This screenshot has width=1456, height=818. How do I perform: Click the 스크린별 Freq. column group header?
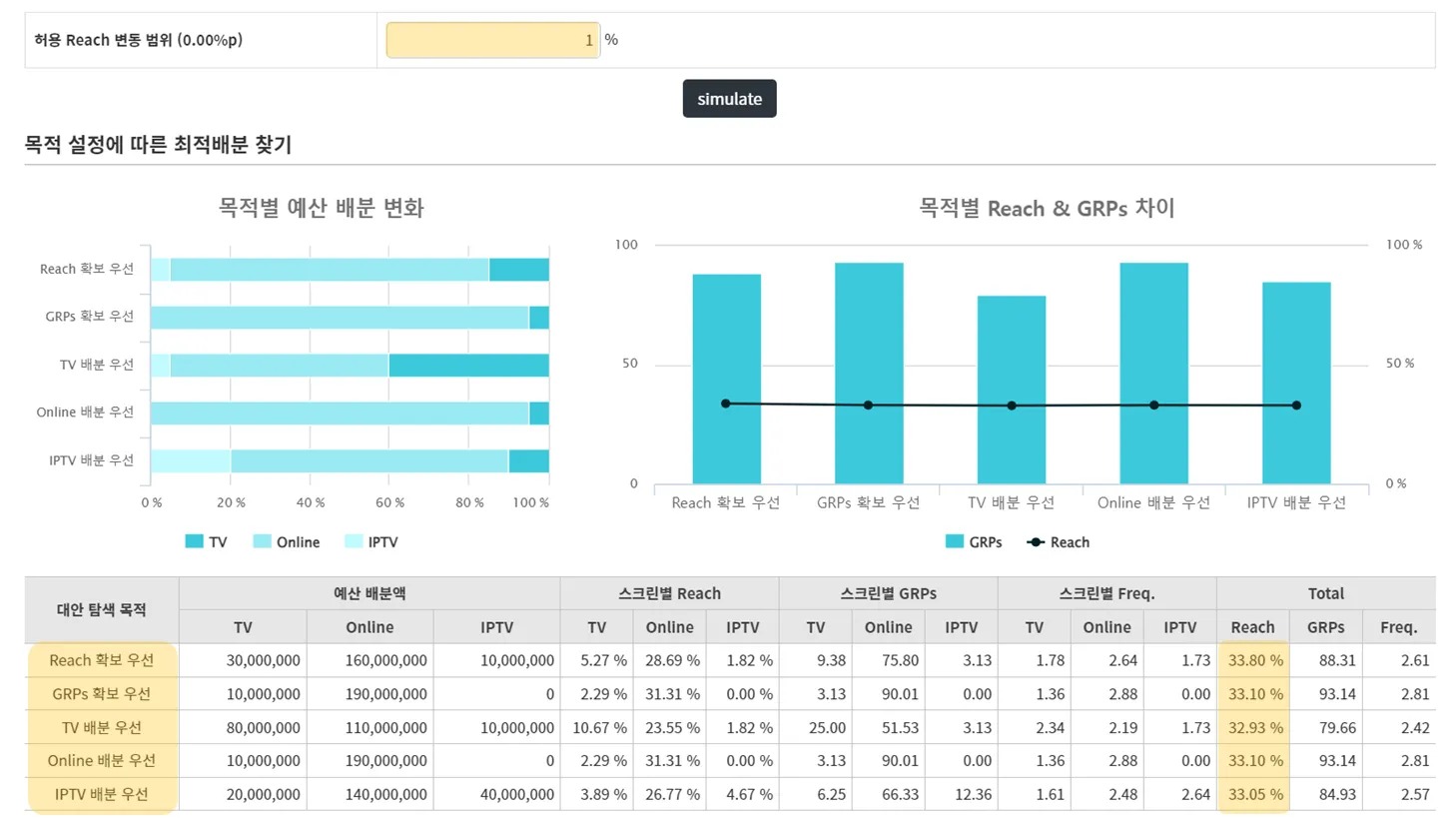click(1106, 593)
